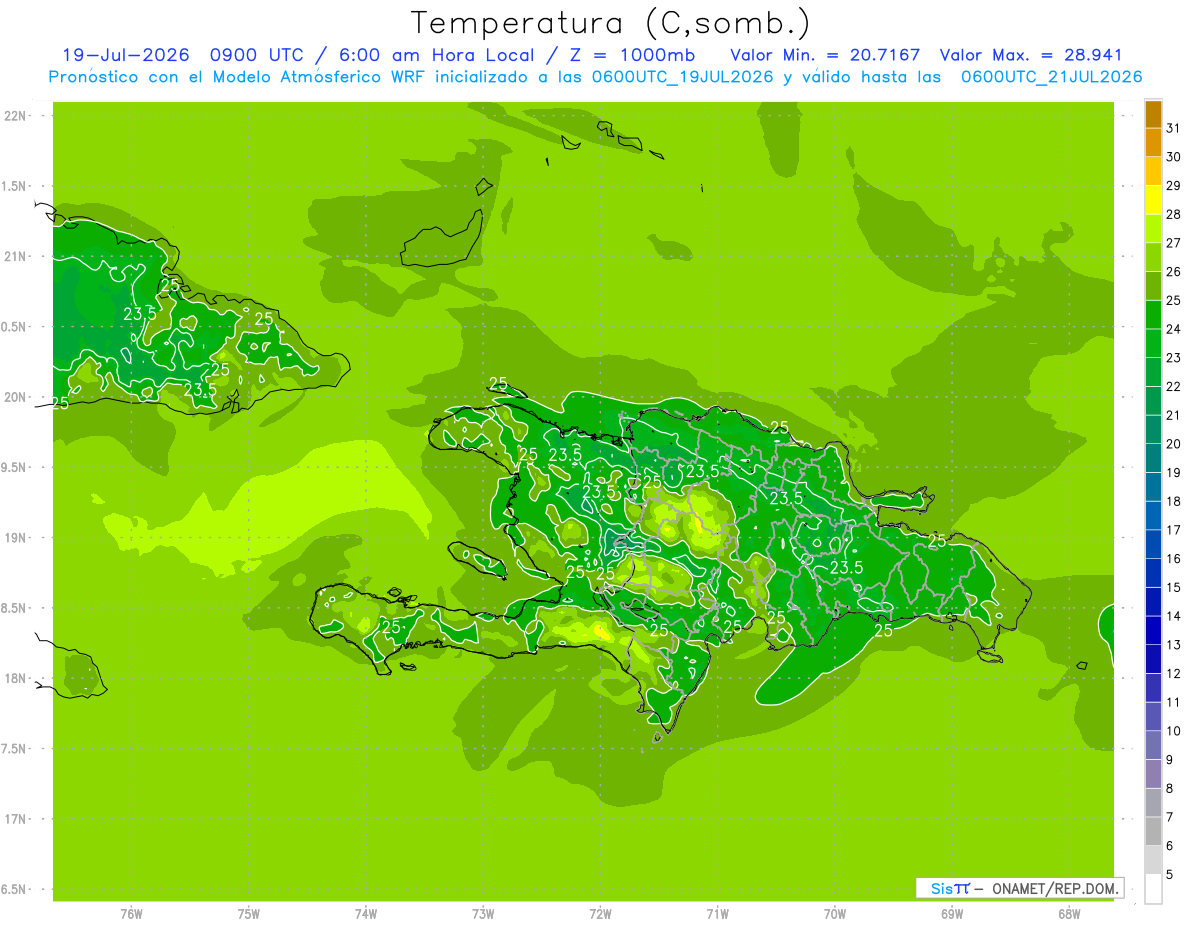This screenshot has height=927, width=1200.
Task: Click the 17N latitude axis label
Action: [17, 819]
